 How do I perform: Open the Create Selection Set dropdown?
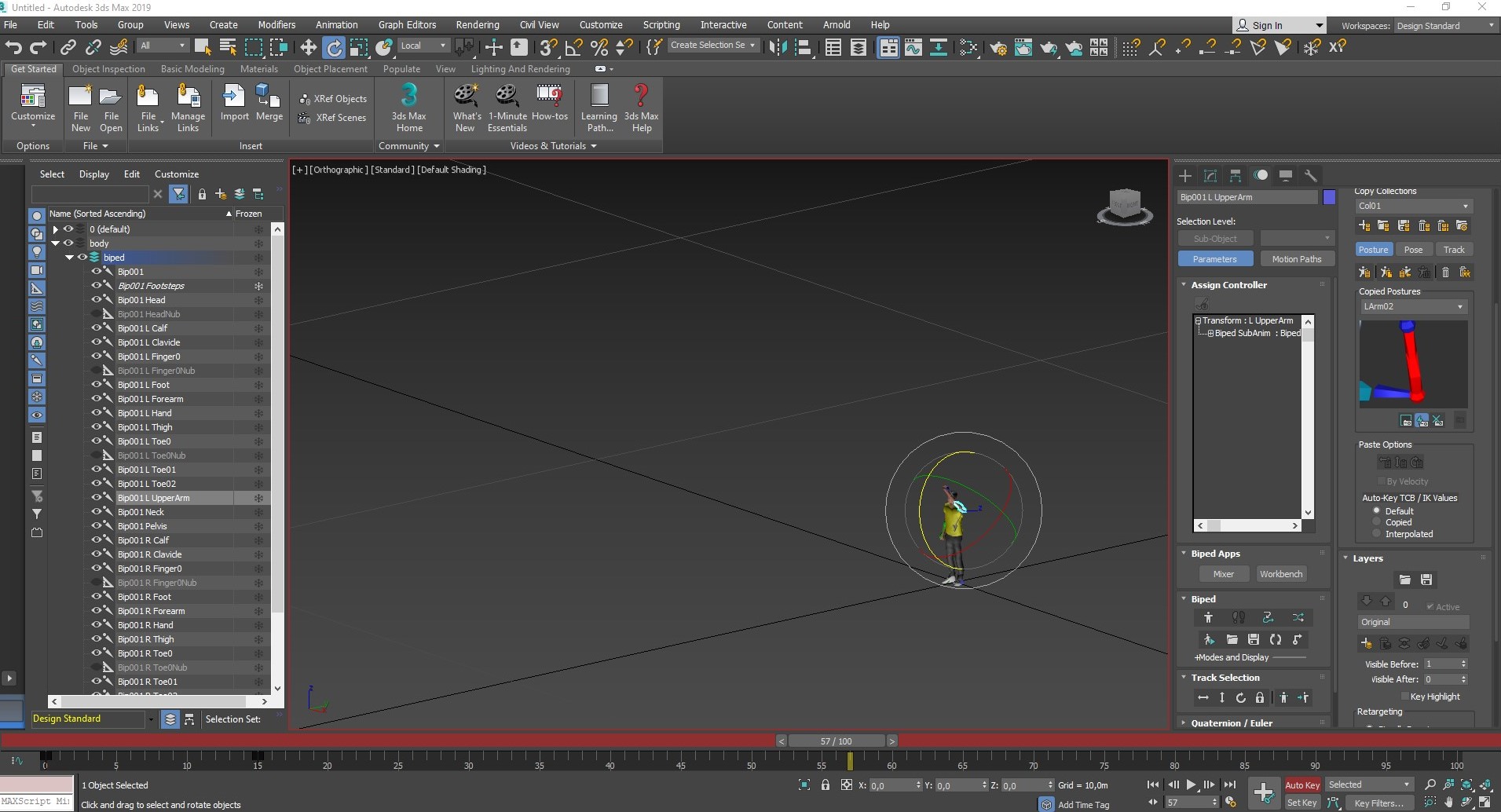[x=713, y=46]
